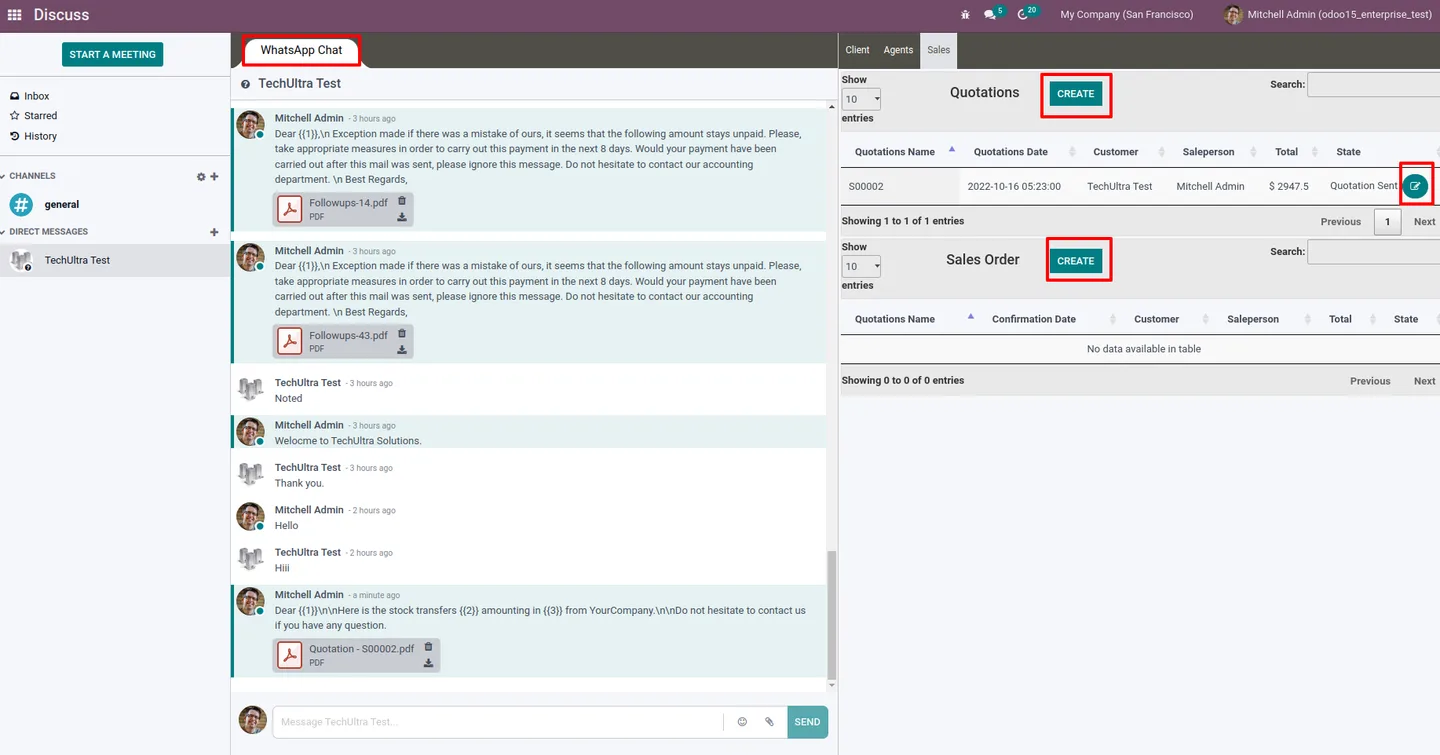This screenshot has height=755, width=1440.
Task: Go to Previous page in Quotations table
Action: pyautogui.click(x=1340, y=222)
